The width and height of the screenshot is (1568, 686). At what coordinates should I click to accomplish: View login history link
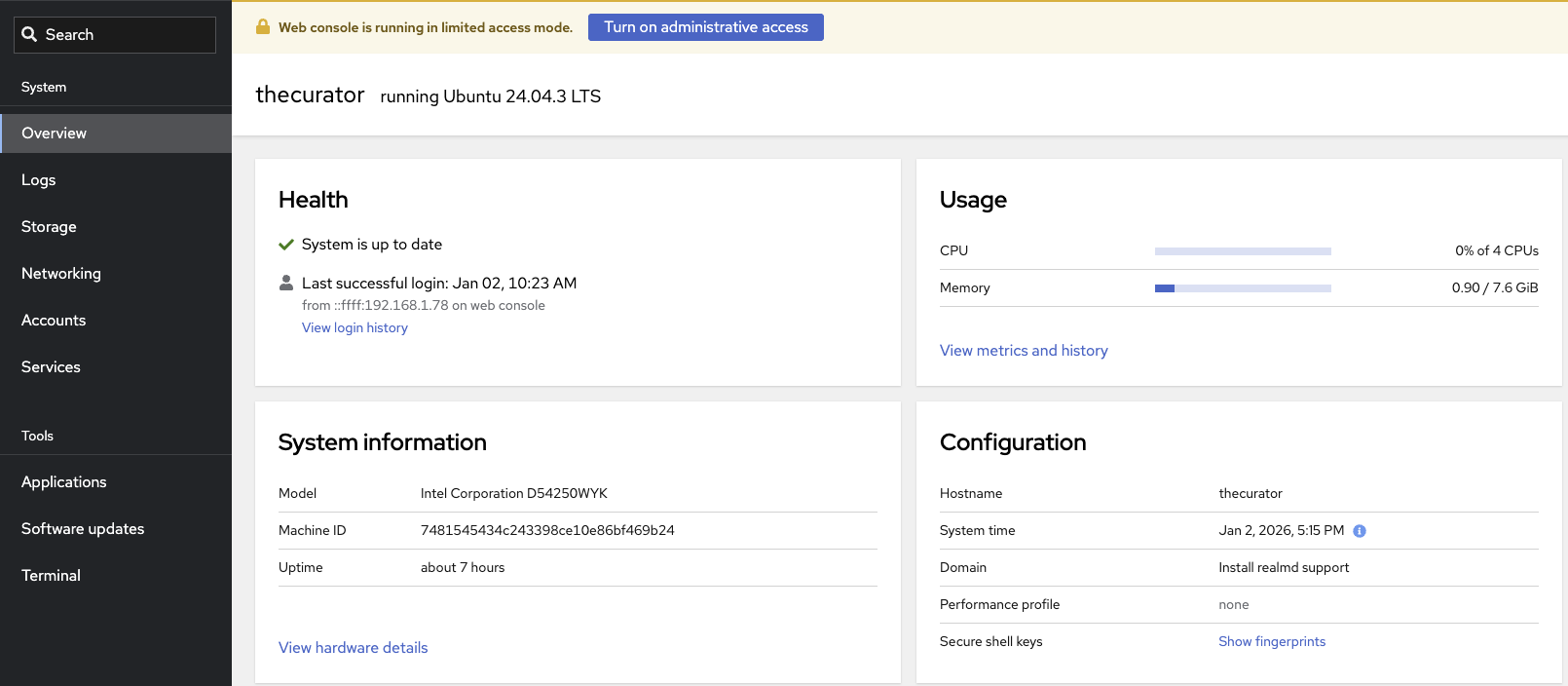(x=355, y=328)
